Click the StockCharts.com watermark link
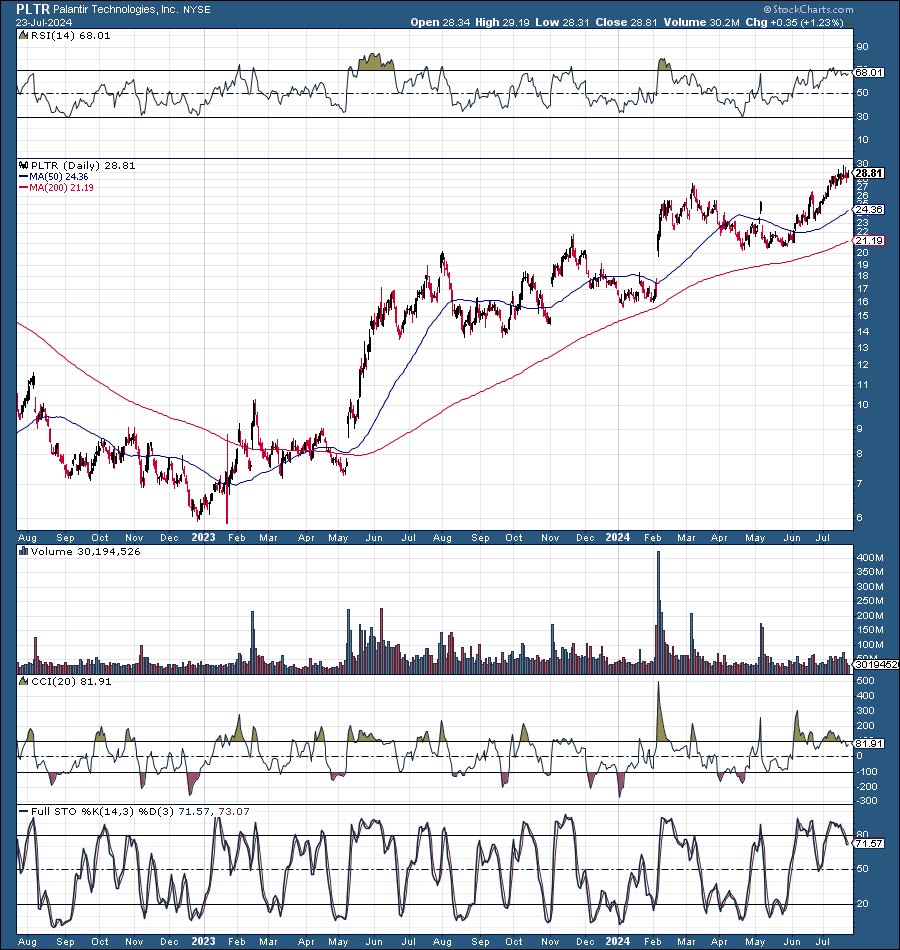 point(808,9)
